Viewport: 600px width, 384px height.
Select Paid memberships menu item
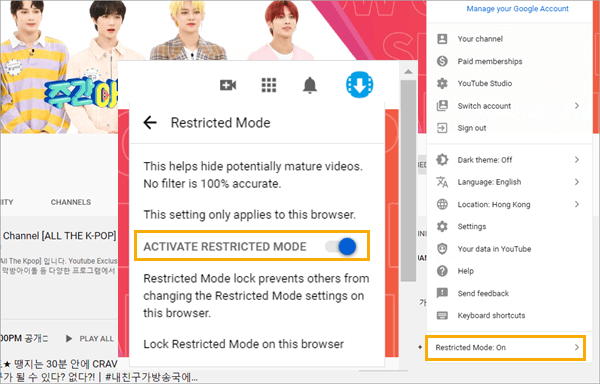pyautogui.click(x=510, y=61)
